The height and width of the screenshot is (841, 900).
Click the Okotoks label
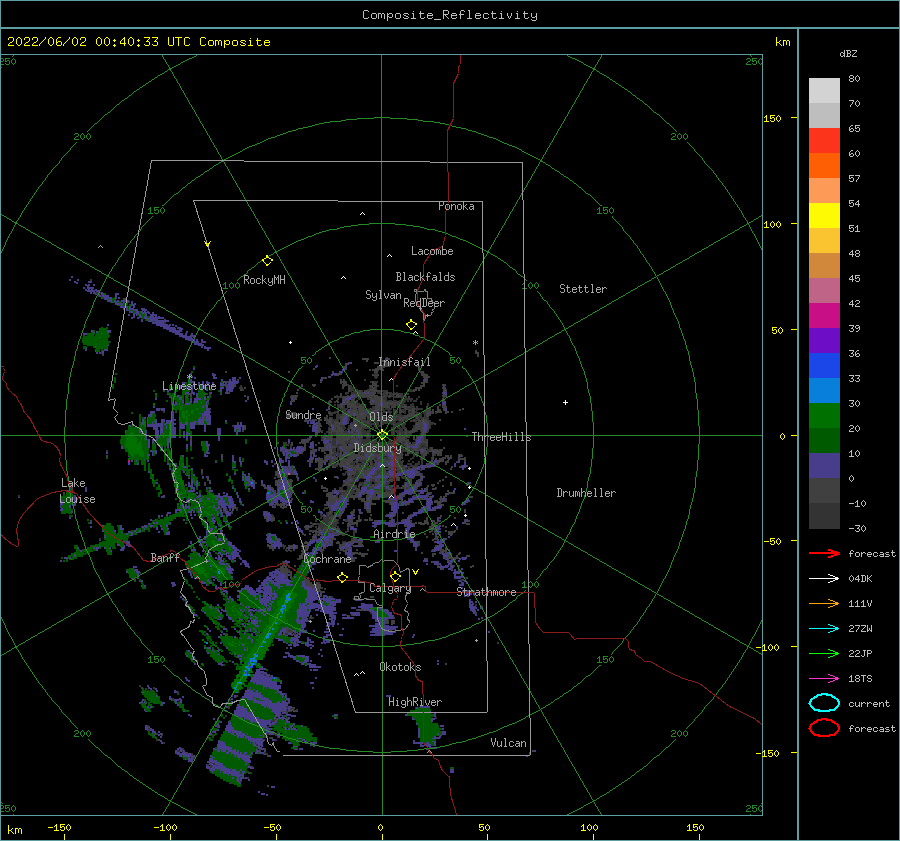pos(400,667)
